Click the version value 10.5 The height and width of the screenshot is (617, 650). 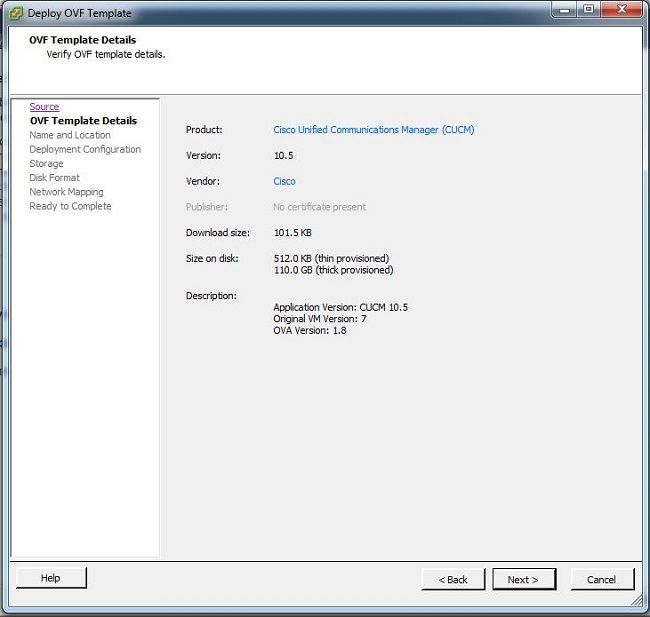[284, 156]
